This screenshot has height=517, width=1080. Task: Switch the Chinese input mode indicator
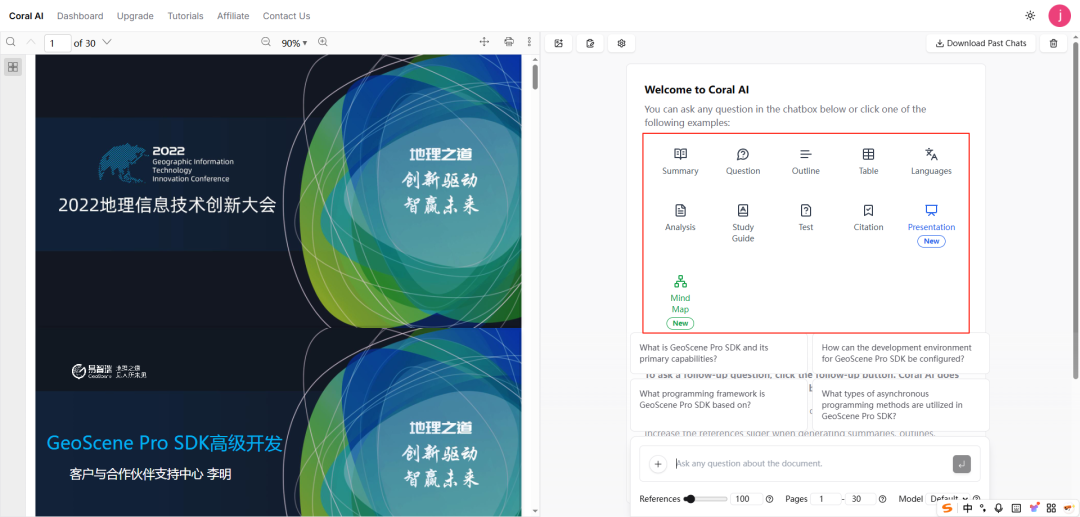click(968, 508)
